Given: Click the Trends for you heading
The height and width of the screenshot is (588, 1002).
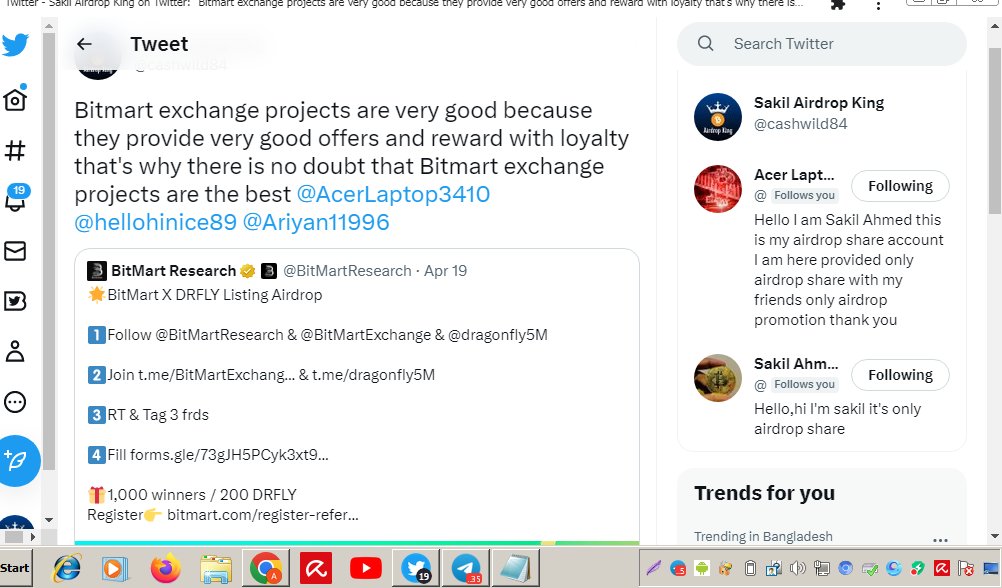Looking at the screenshot, I should (764, 493).
